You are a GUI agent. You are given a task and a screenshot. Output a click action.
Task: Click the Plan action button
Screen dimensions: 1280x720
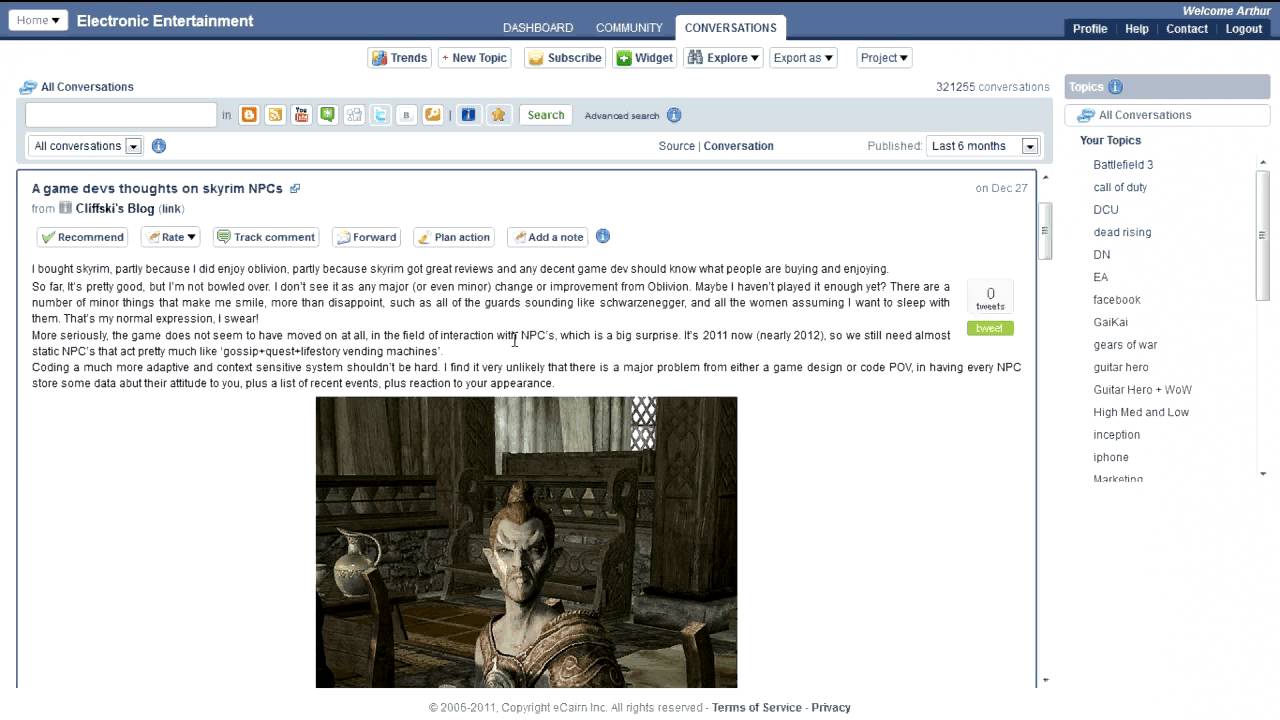coord(454,237)
